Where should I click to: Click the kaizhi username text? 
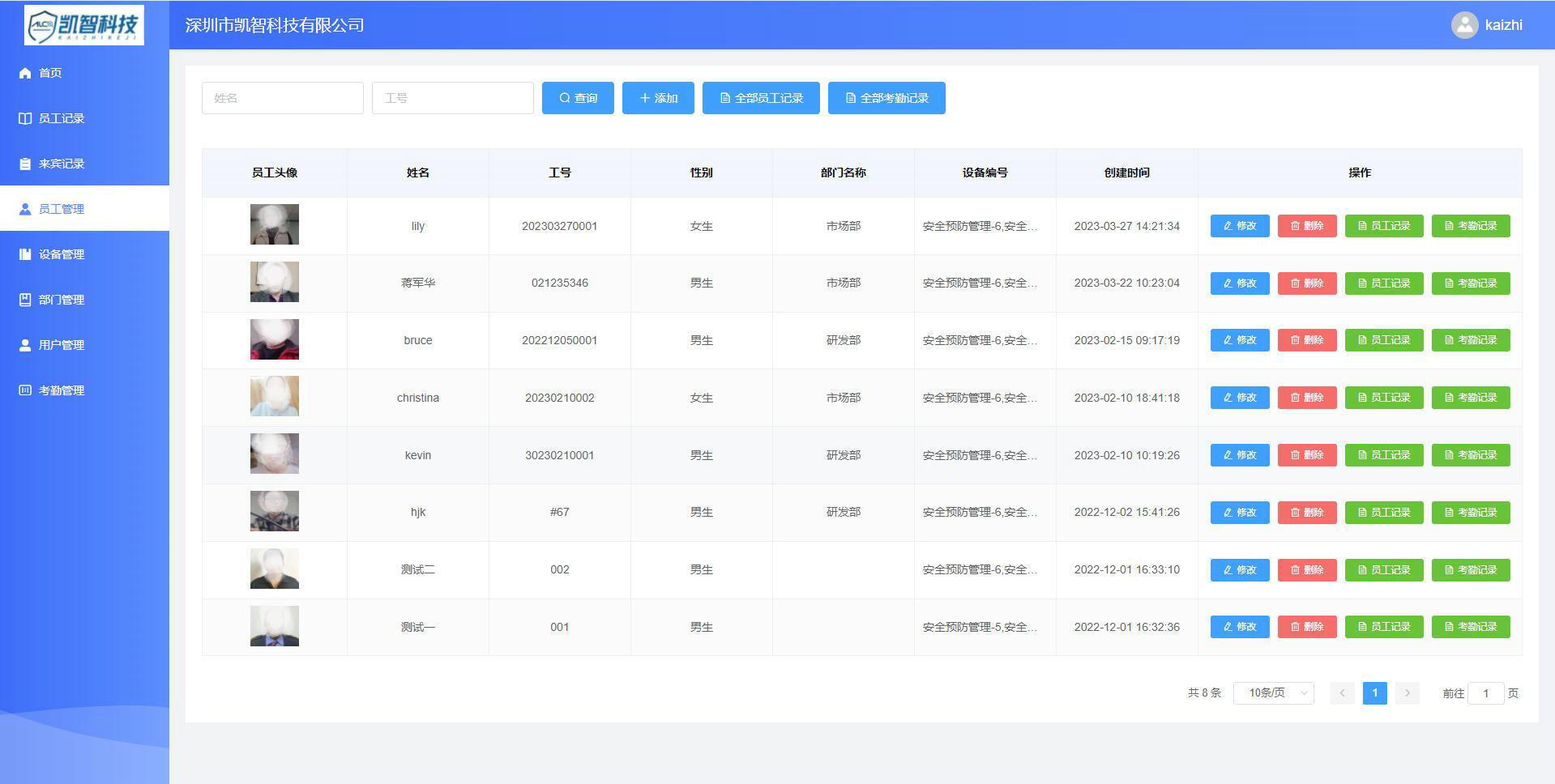coord(1504,25)
